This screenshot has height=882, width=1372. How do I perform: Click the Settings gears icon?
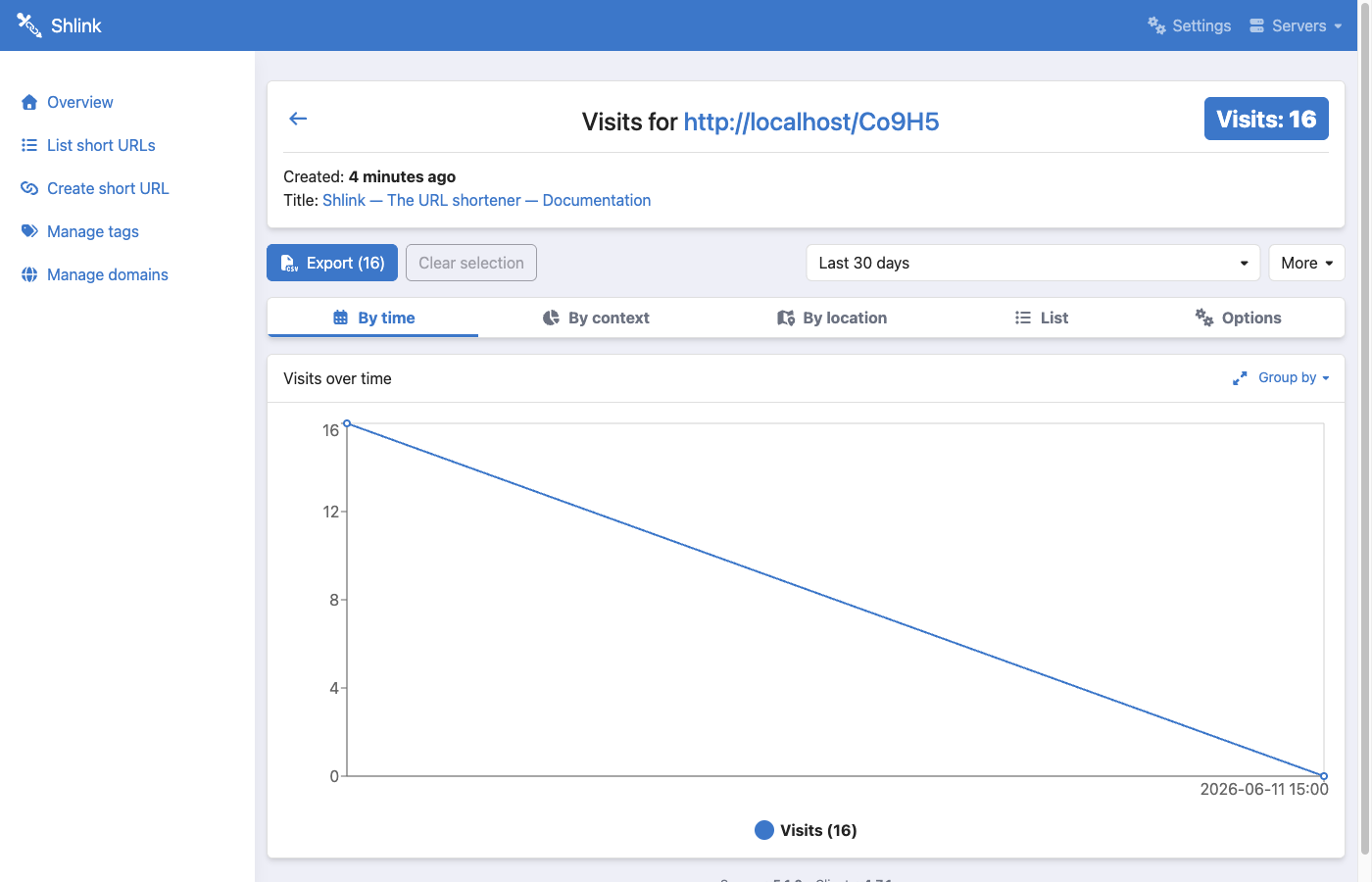tap(1157, 25)
